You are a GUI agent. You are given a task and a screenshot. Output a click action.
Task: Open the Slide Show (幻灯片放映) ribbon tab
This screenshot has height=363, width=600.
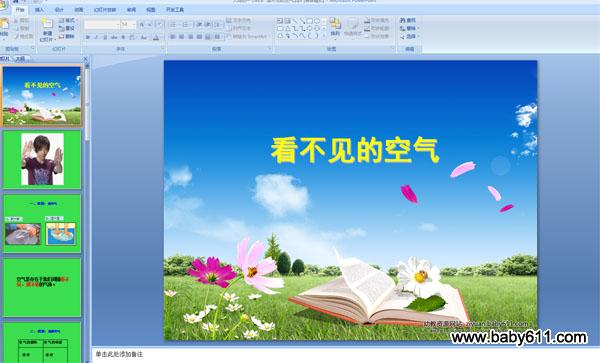click(x=105, y=10)
